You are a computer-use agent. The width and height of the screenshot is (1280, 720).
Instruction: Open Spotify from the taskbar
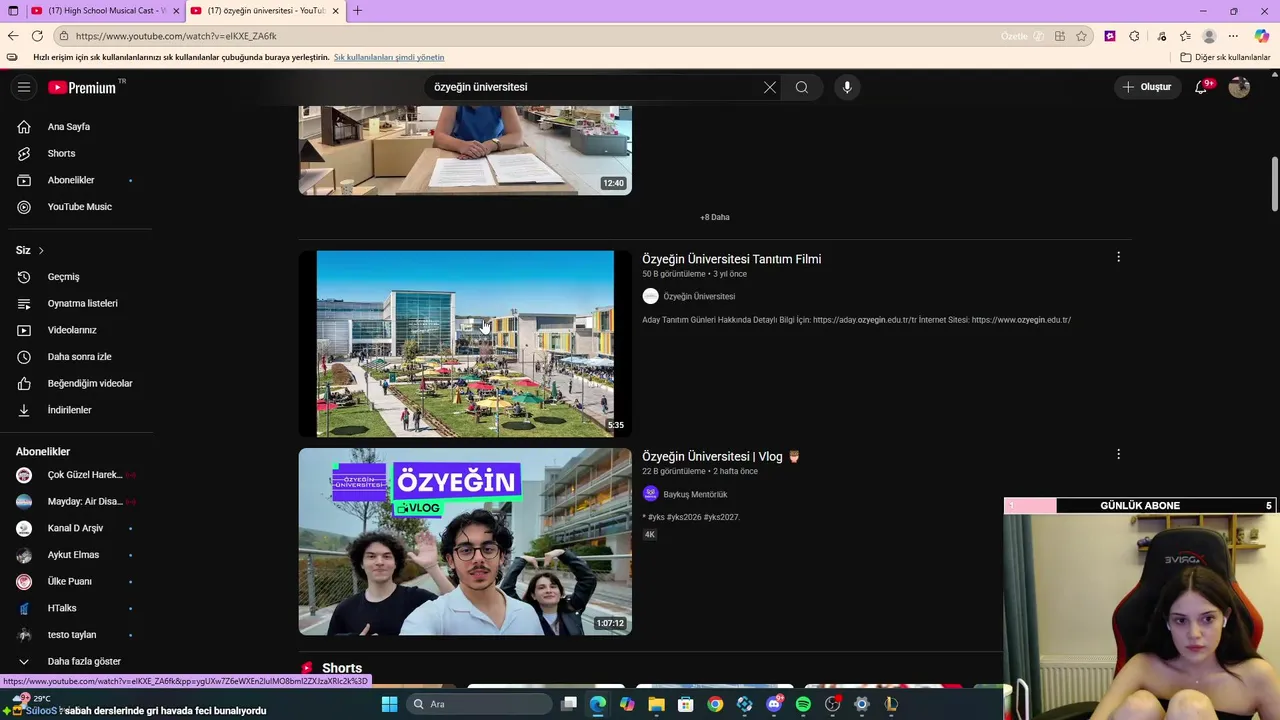pos(803,704)
